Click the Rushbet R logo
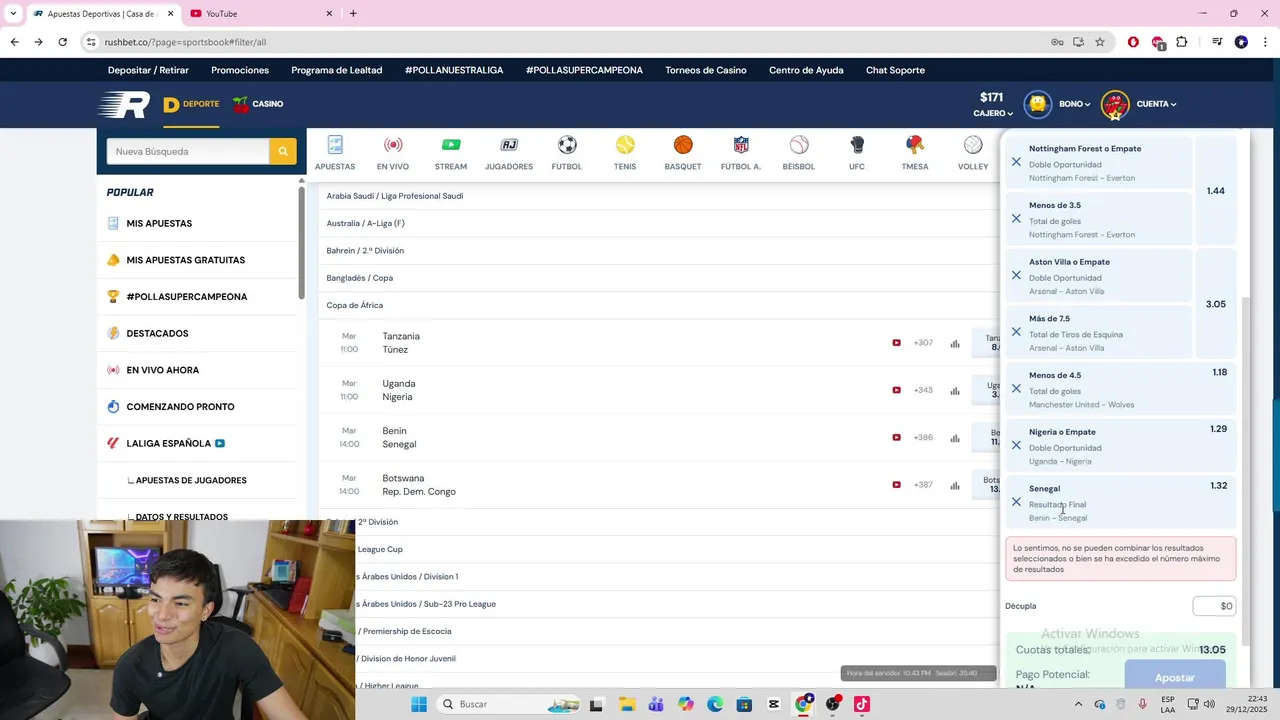1280x720 pixels. click(x=124, y=104)
